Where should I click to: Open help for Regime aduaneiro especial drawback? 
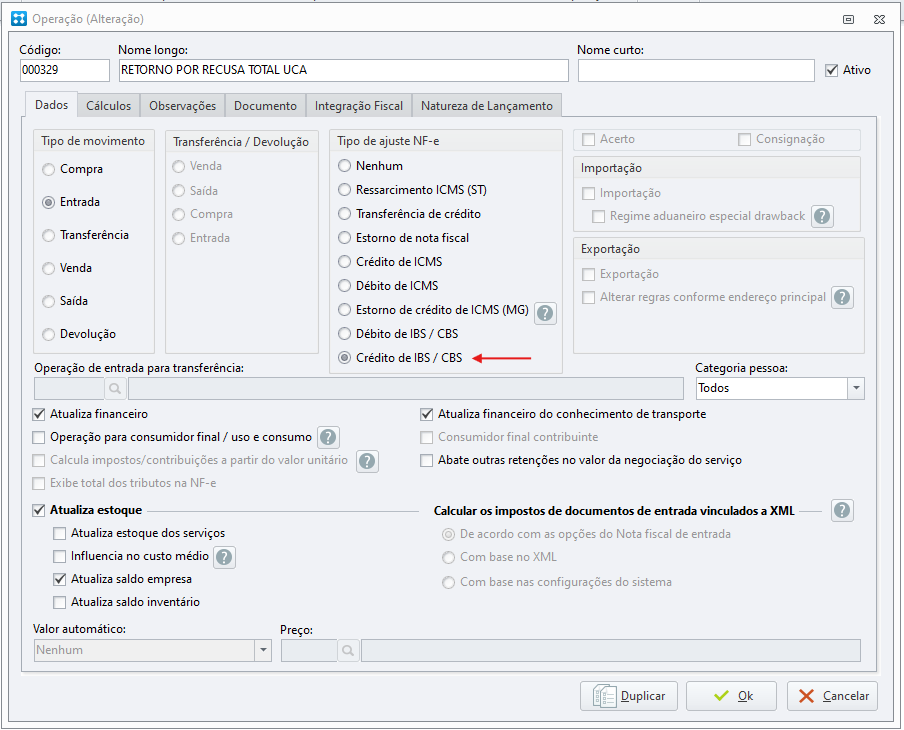pyautogui.click(x=822, y=216)
